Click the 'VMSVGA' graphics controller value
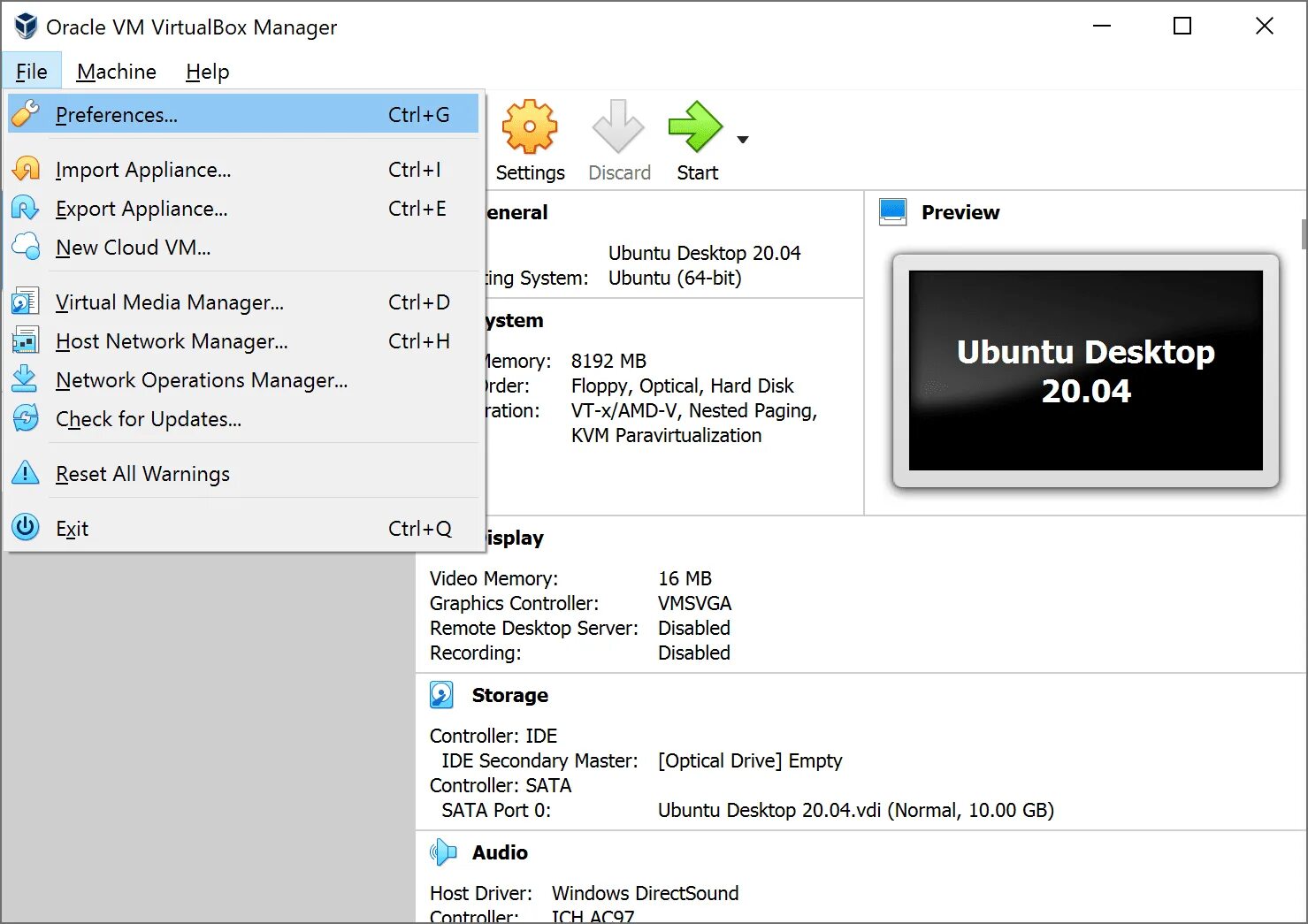This screenshot has width=1308, height=924. point(694,603)
